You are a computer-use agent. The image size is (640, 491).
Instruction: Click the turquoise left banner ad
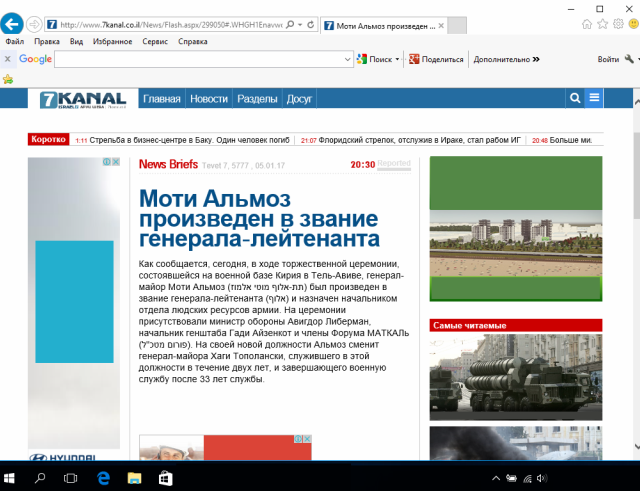pyautogui.click(x=74, y=302)
